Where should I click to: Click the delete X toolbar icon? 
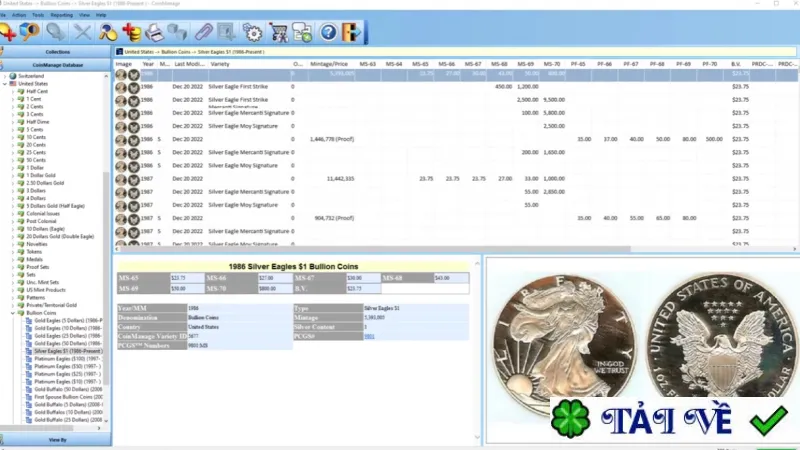pos(82,33)
